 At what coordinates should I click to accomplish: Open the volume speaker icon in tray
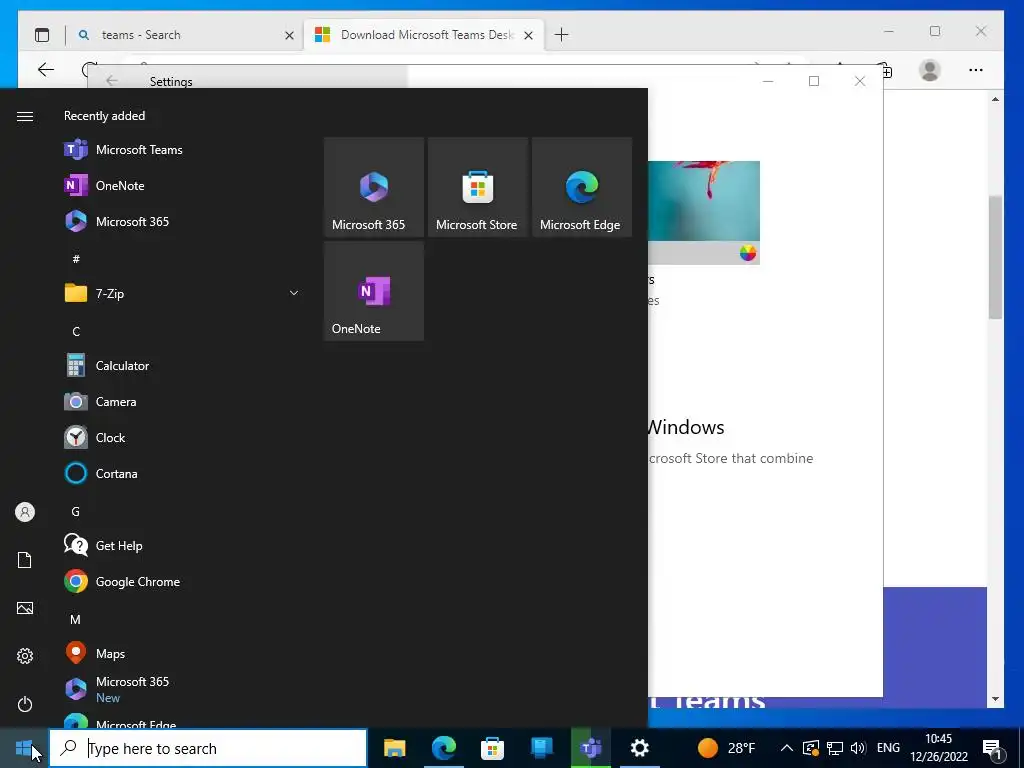tap(858, 748)
